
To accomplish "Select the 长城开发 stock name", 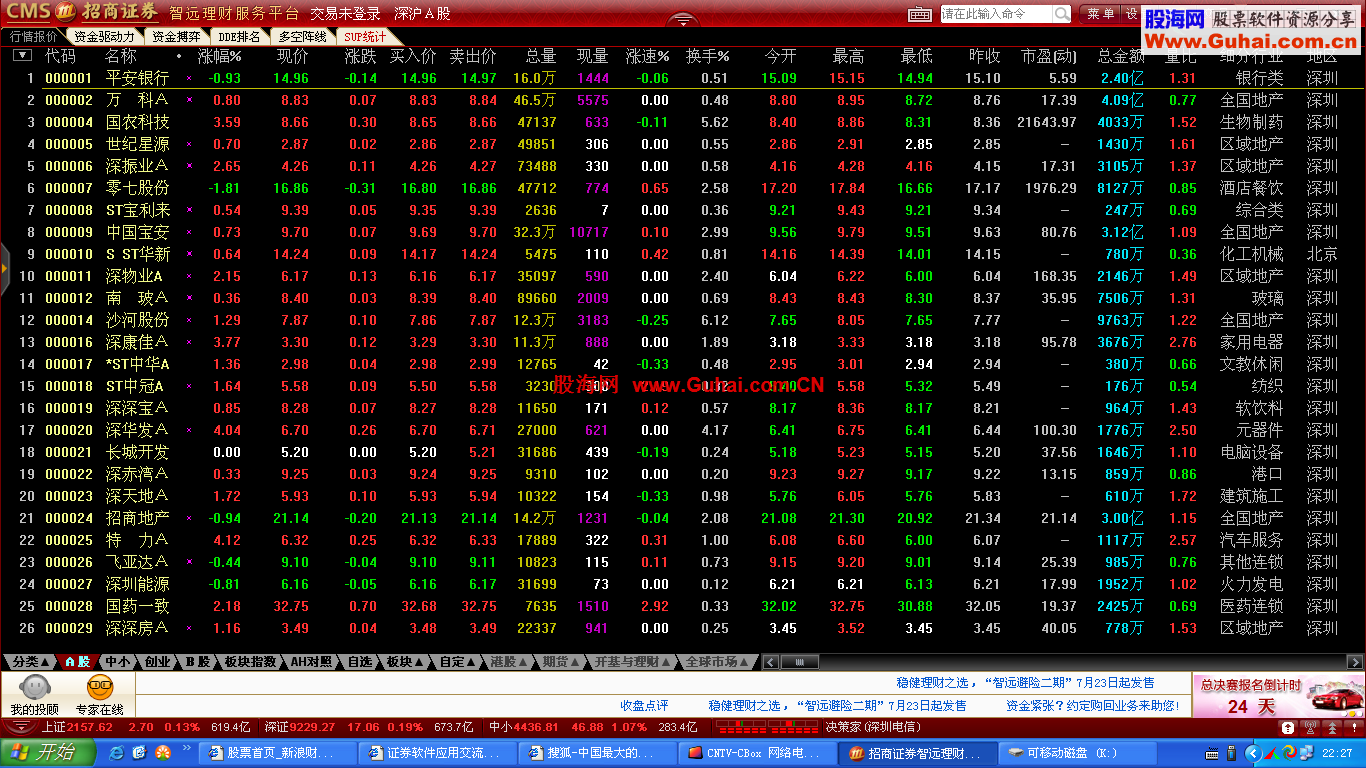I will (x=138, y=452).
